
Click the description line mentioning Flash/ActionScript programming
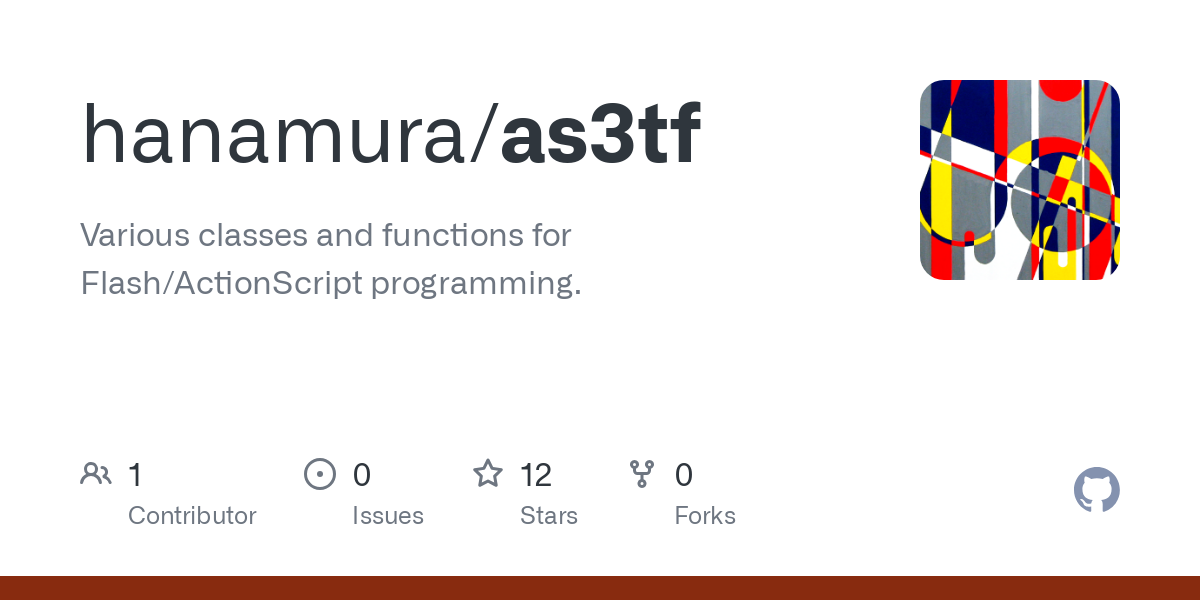(x=330, y=284)
